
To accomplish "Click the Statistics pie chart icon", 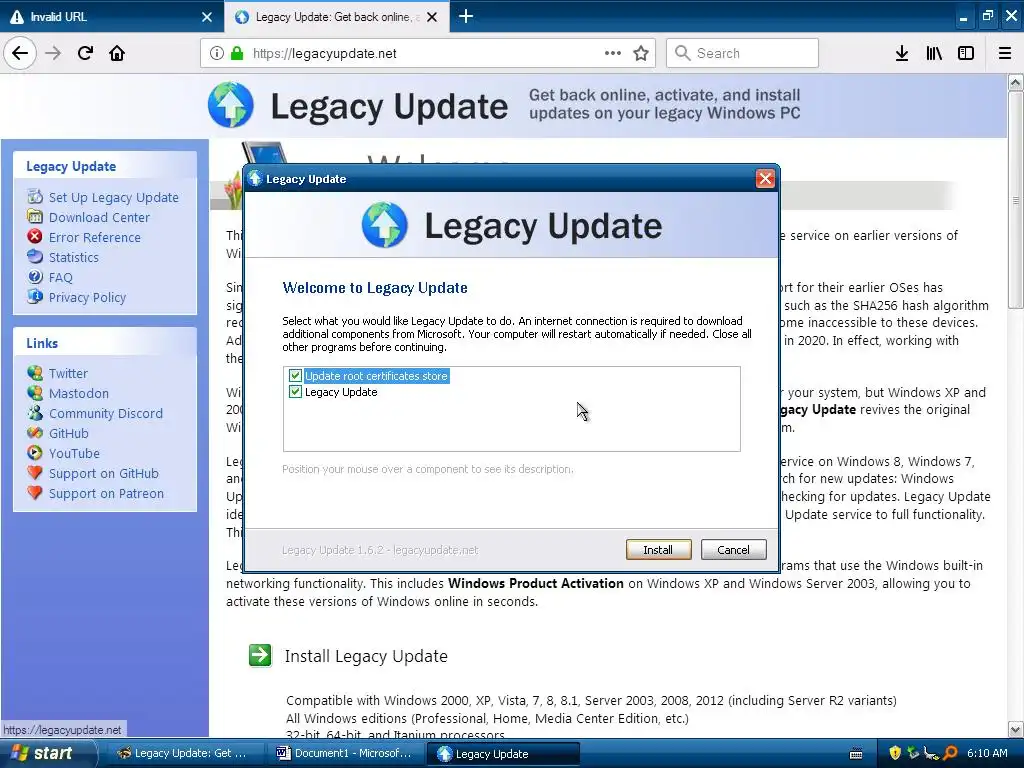I will (x=35, y=256).
